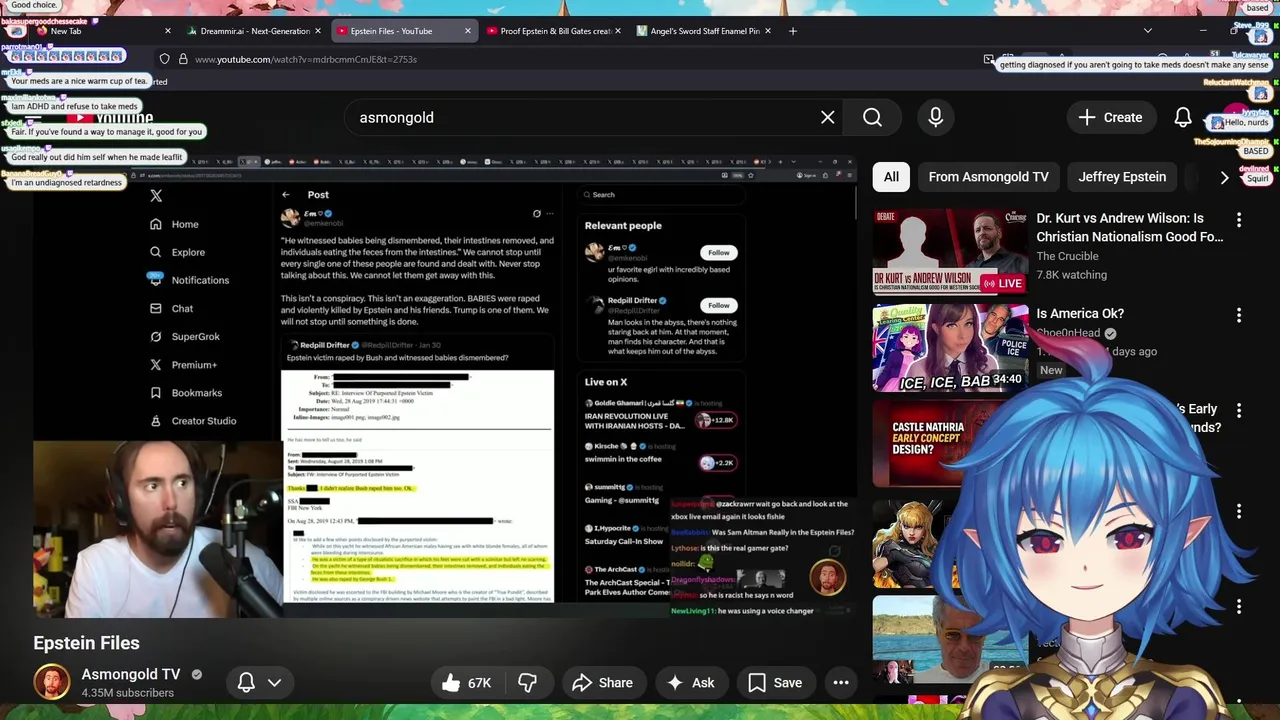Viewport: 1280px width, 720px height.
Task: Open 'Dr. Kurt vs Andrew Wilson' video title
Action: (x=1130, y=227)
